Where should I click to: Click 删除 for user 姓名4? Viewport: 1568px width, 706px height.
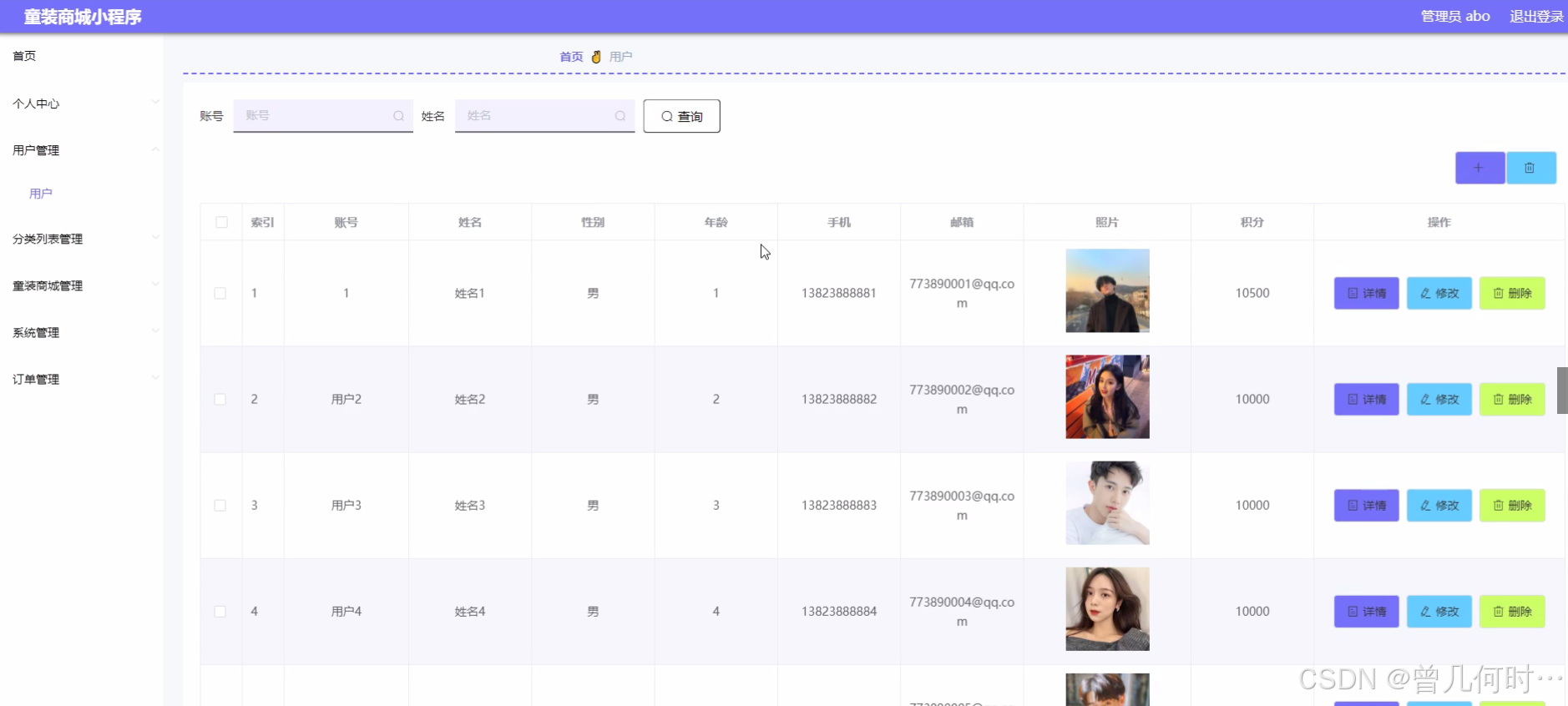tap(1512, 611)
